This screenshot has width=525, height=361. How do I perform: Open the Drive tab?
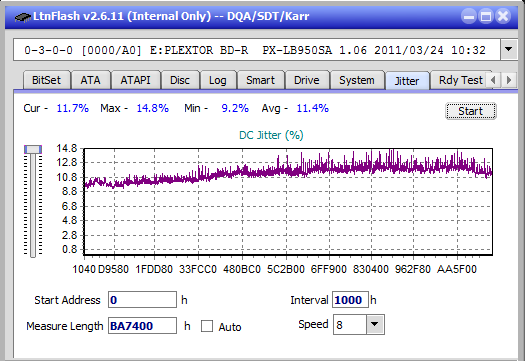[307, 80]
